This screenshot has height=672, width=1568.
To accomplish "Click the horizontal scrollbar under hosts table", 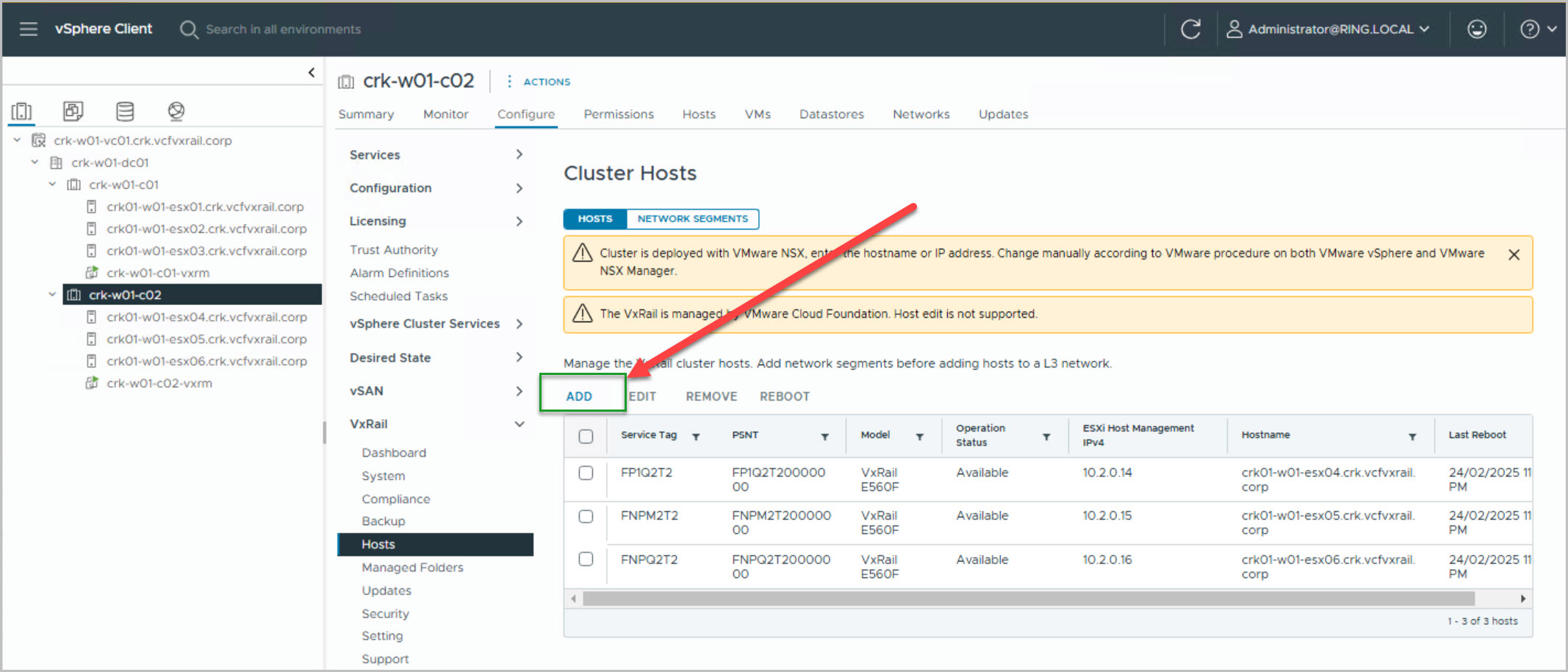I will [x=1028, y=598].
